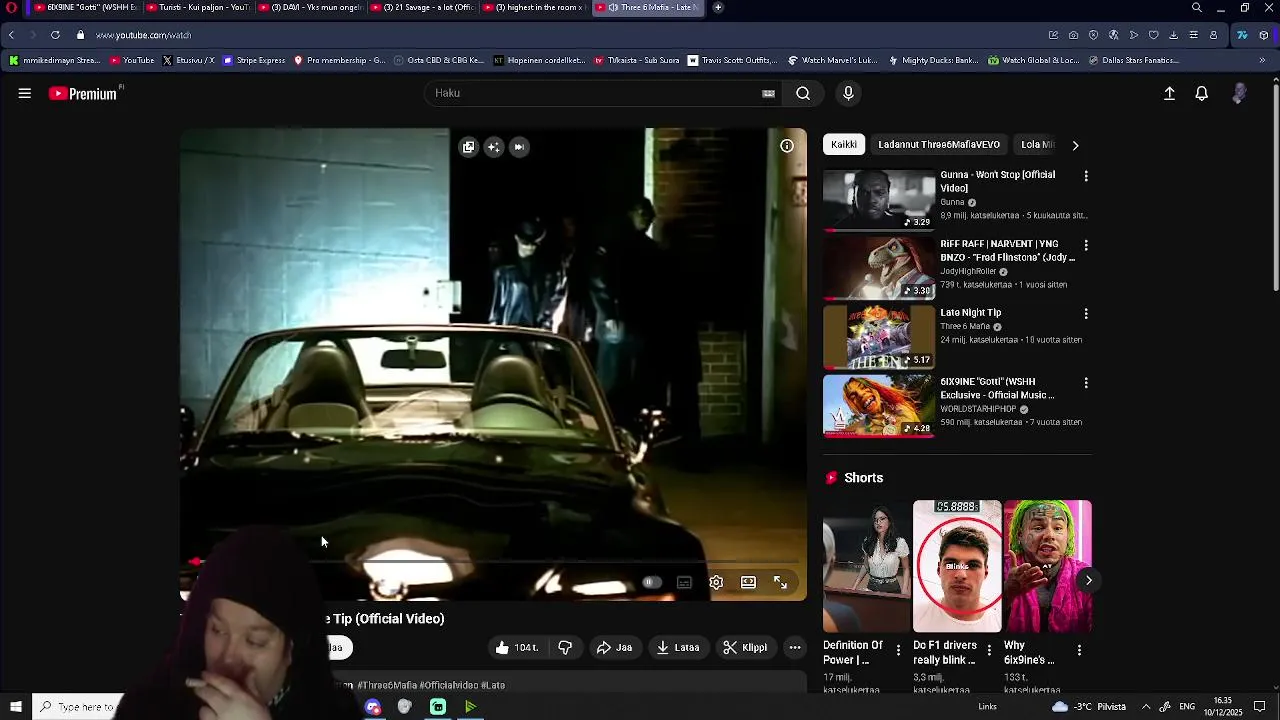Select Ladannut Three6MafiaVEVO chip
The height and width of the screenshot is (720, 1280).
coord(939,145)
